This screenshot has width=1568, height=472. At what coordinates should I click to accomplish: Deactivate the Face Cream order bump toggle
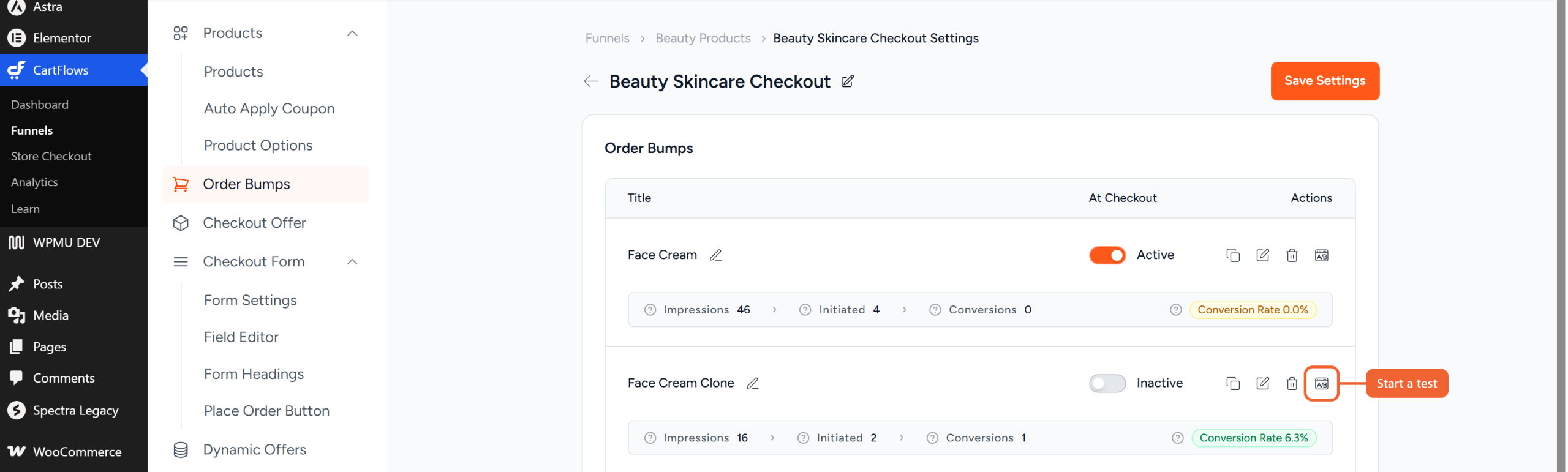click(1107, 255)
